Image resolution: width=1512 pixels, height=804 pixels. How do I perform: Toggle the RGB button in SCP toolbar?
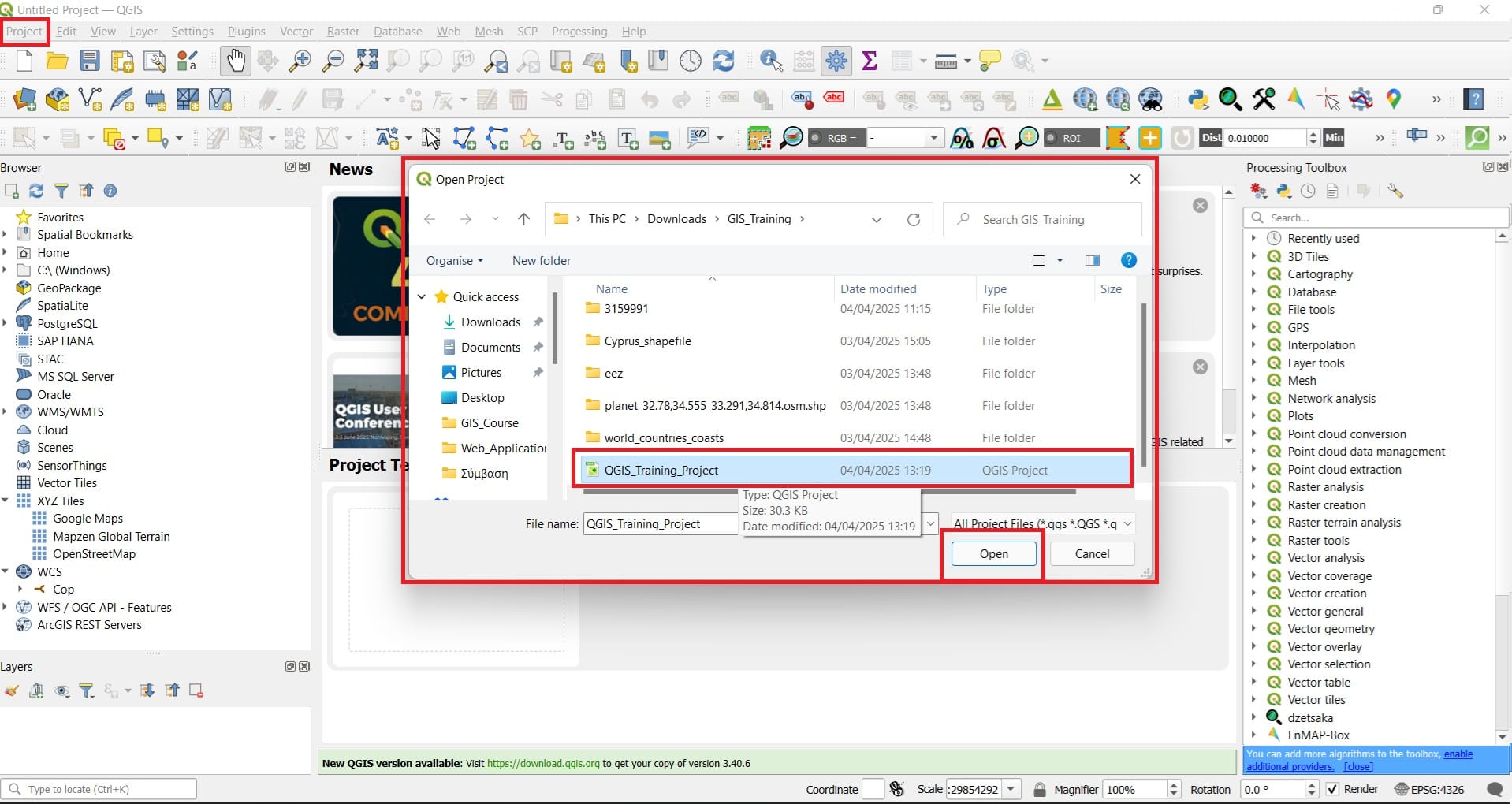[x=836, y=138]
